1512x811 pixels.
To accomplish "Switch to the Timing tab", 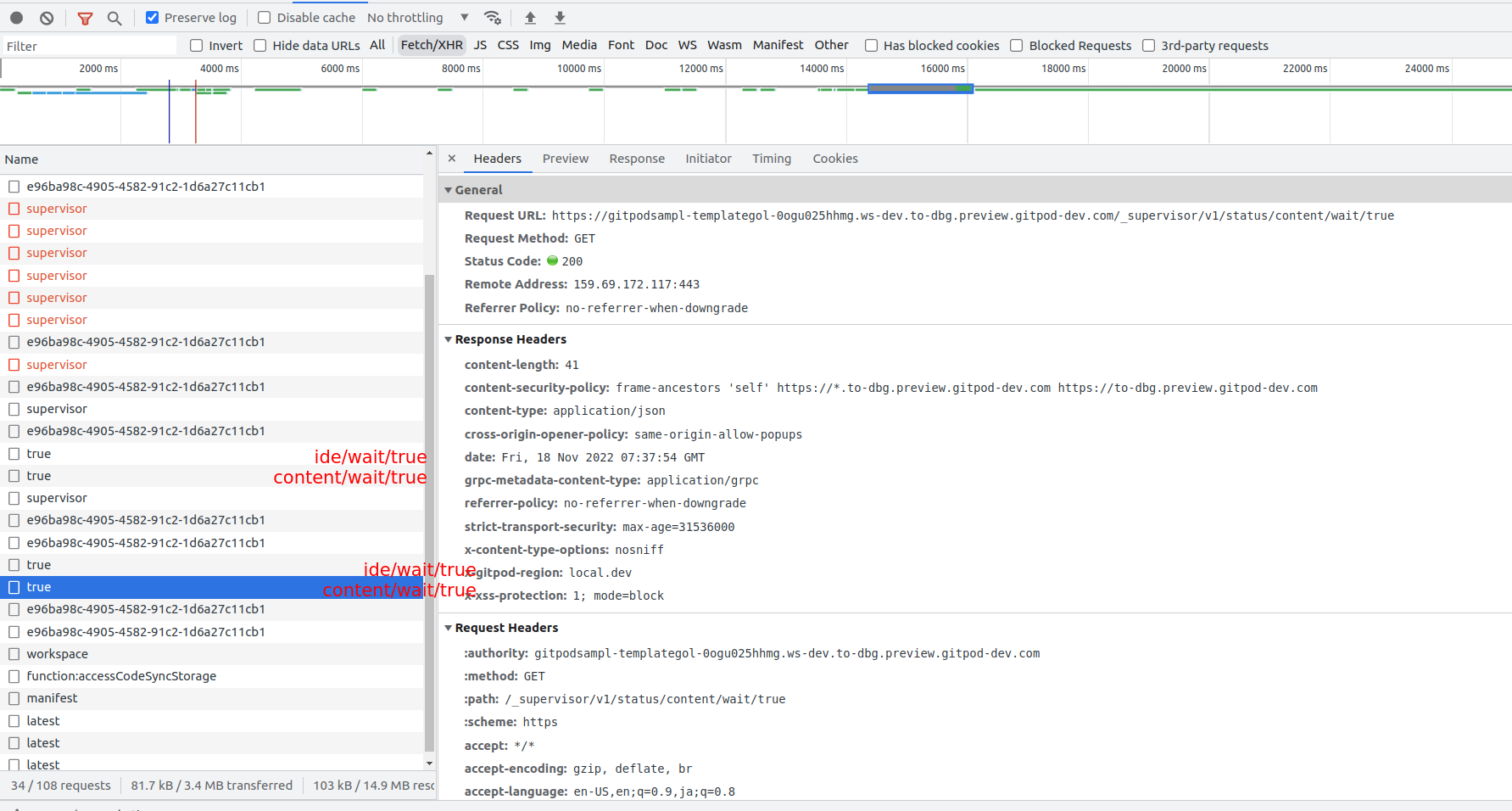I will tap(771, 159).
